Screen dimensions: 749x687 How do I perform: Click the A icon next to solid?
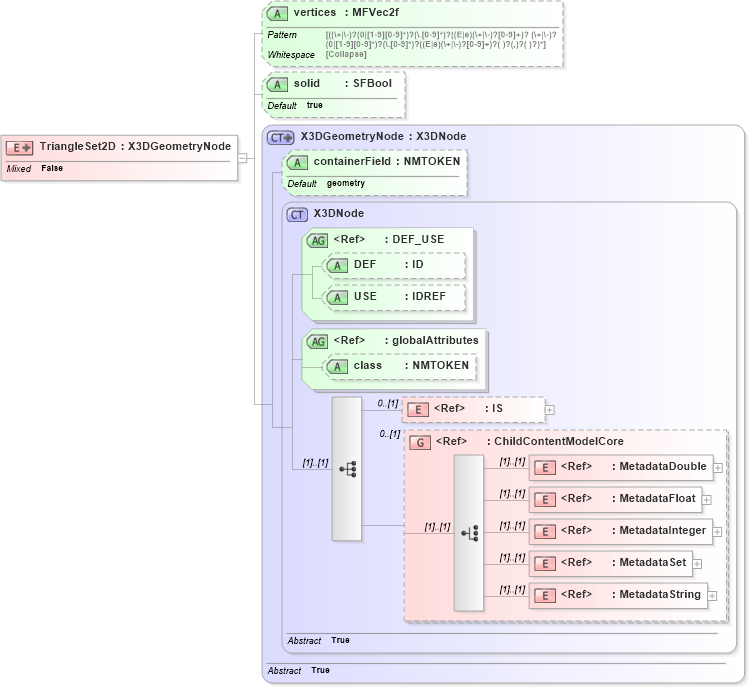(x=277, y=85)
